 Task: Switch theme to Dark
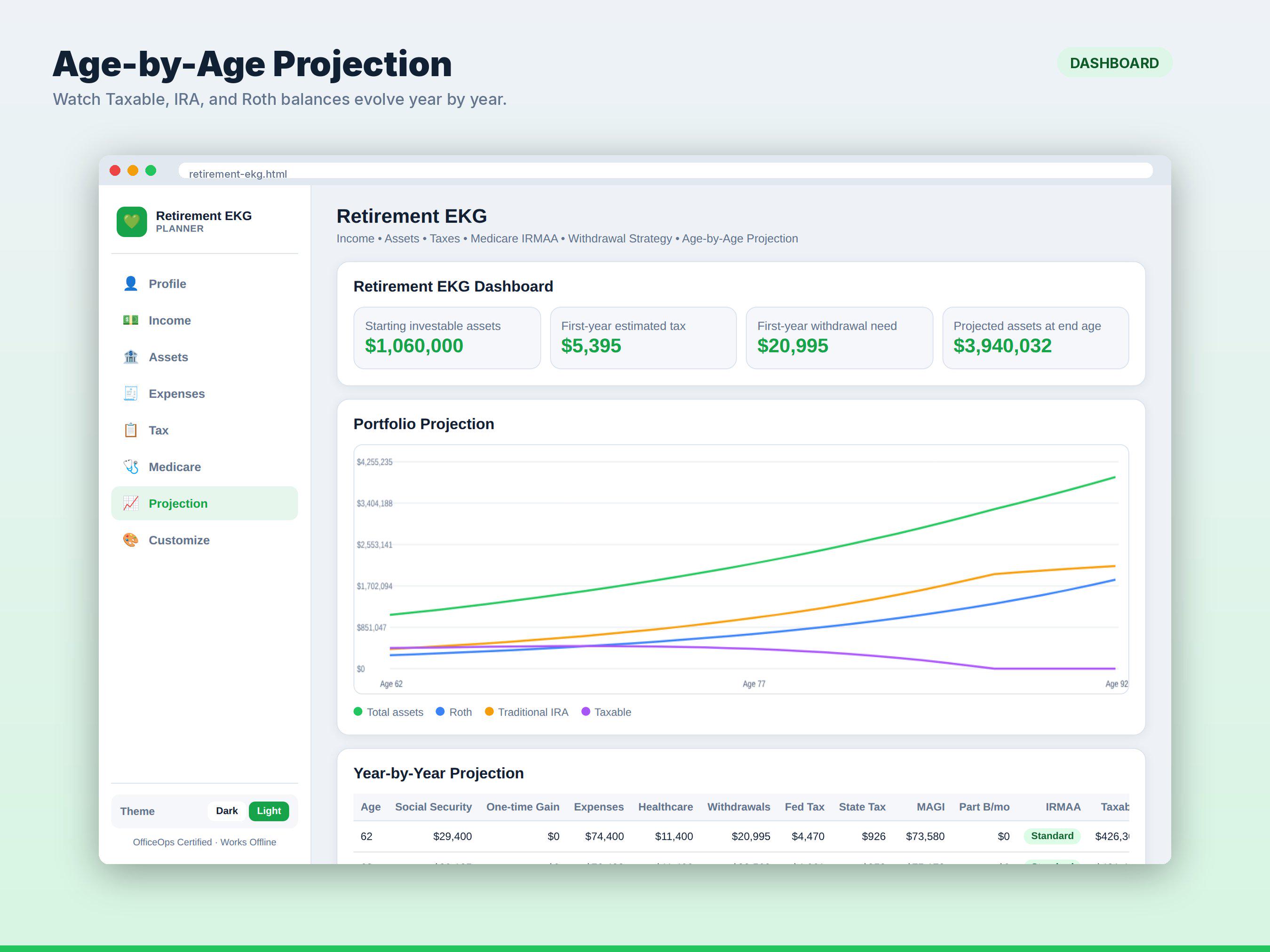pyautogui.click(x=227, y=811)
